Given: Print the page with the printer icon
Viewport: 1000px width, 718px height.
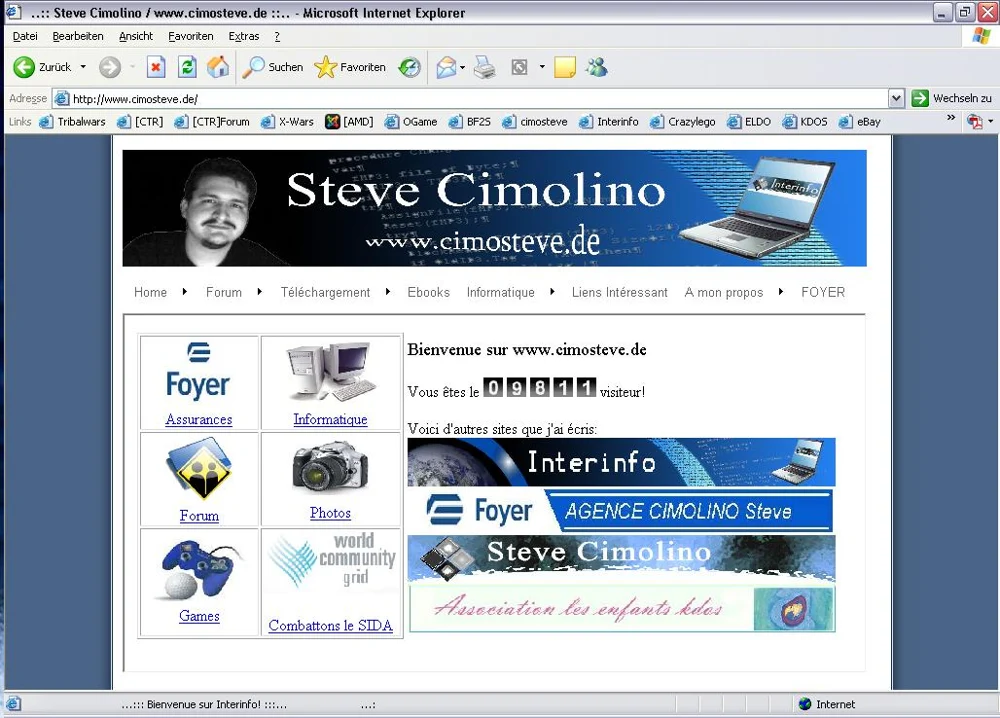Looking at the screenshot, I should tap(485, 67).
